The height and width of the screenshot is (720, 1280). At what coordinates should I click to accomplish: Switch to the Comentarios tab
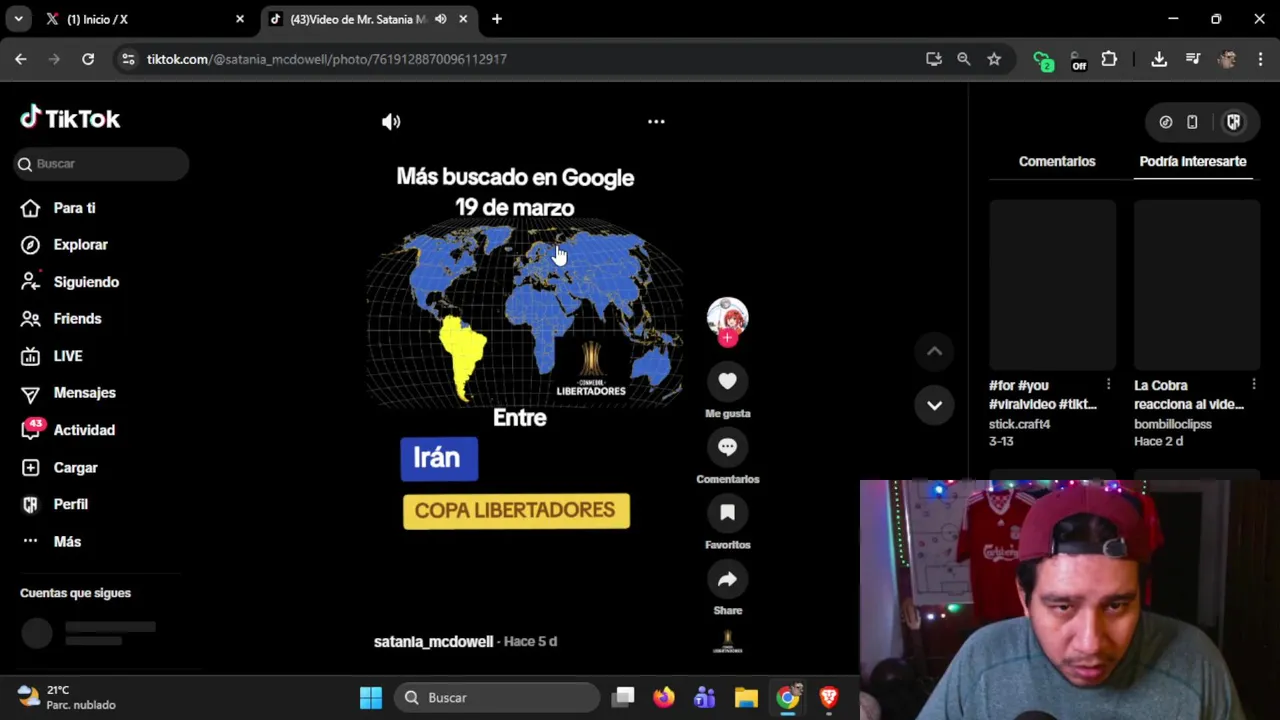click(1057, 161)
